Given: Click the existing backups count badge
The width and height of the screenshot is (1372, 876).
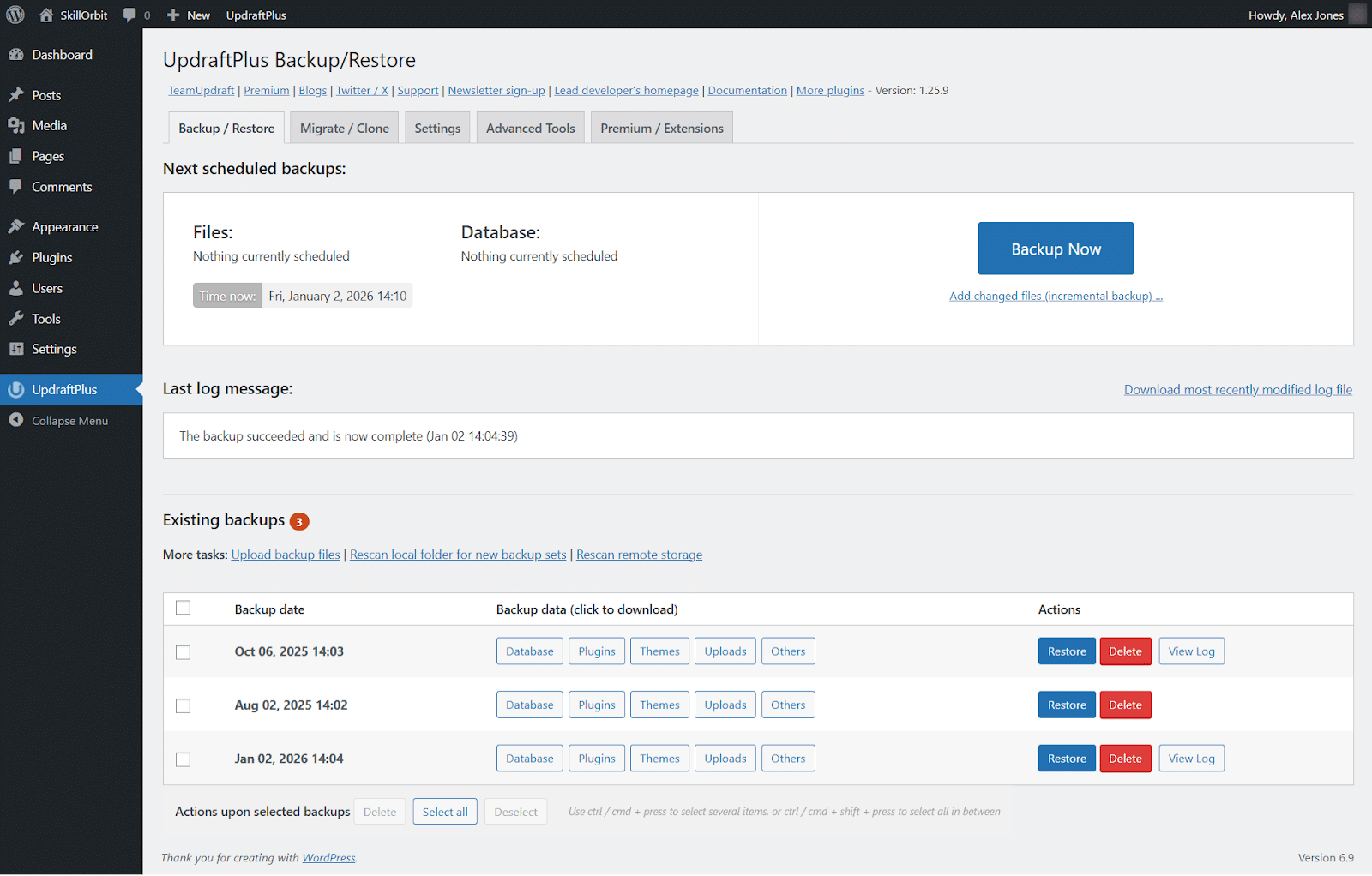Looking at the screenshot, I should [299, 521].
